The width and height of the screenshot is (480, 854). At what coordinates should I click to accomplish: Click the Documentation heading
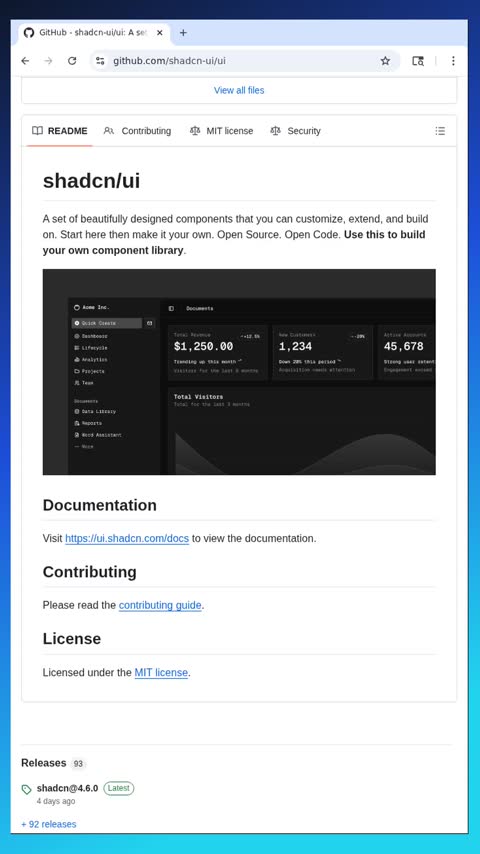click(100, 505)
